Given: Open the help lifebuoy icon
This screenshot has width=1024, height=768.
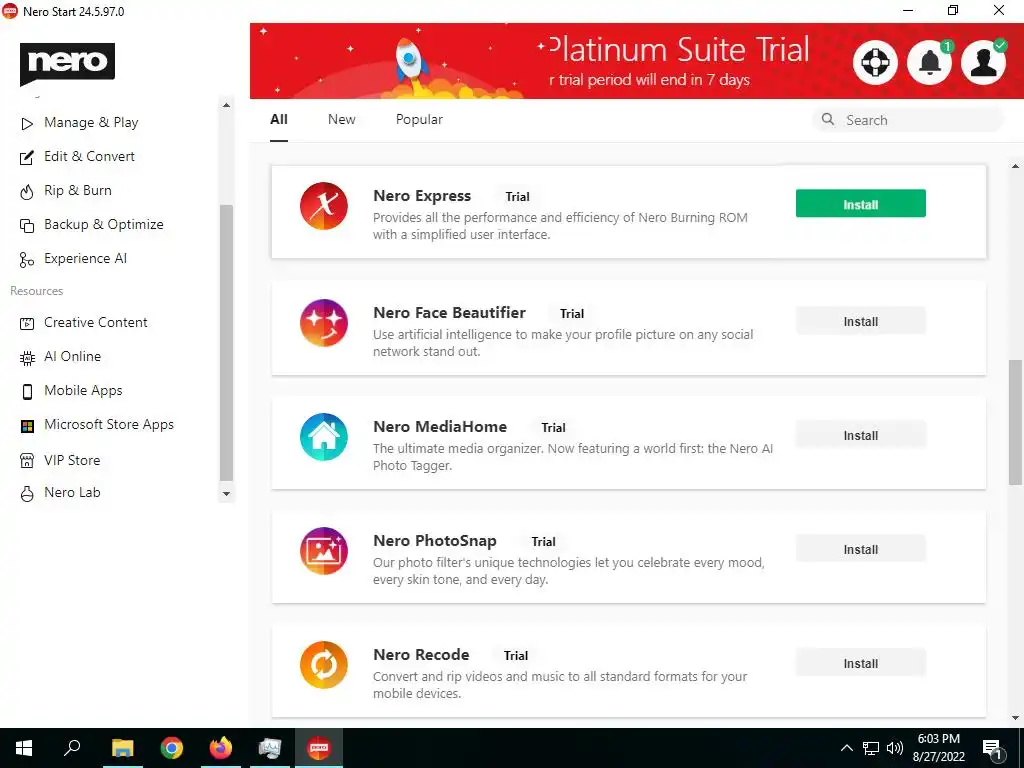Looking at the screenshot, I should 875,63.
